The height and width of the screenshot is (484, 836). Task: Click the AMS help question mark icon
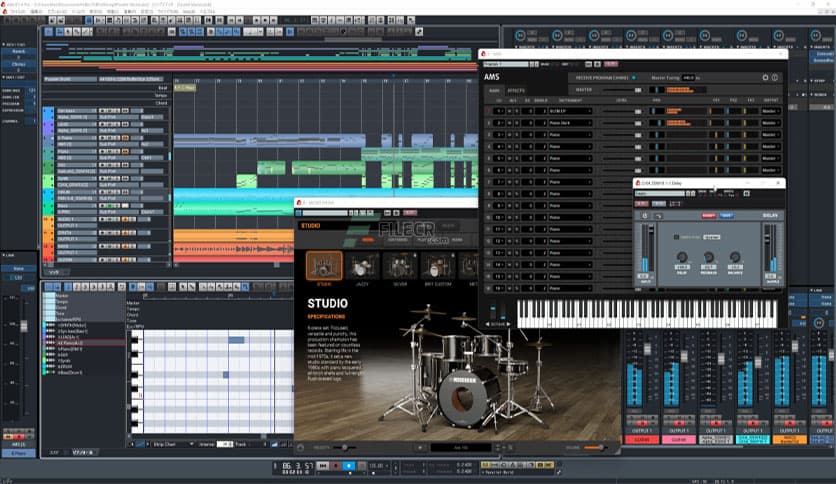pyautogui.click(x=776, y=77)
